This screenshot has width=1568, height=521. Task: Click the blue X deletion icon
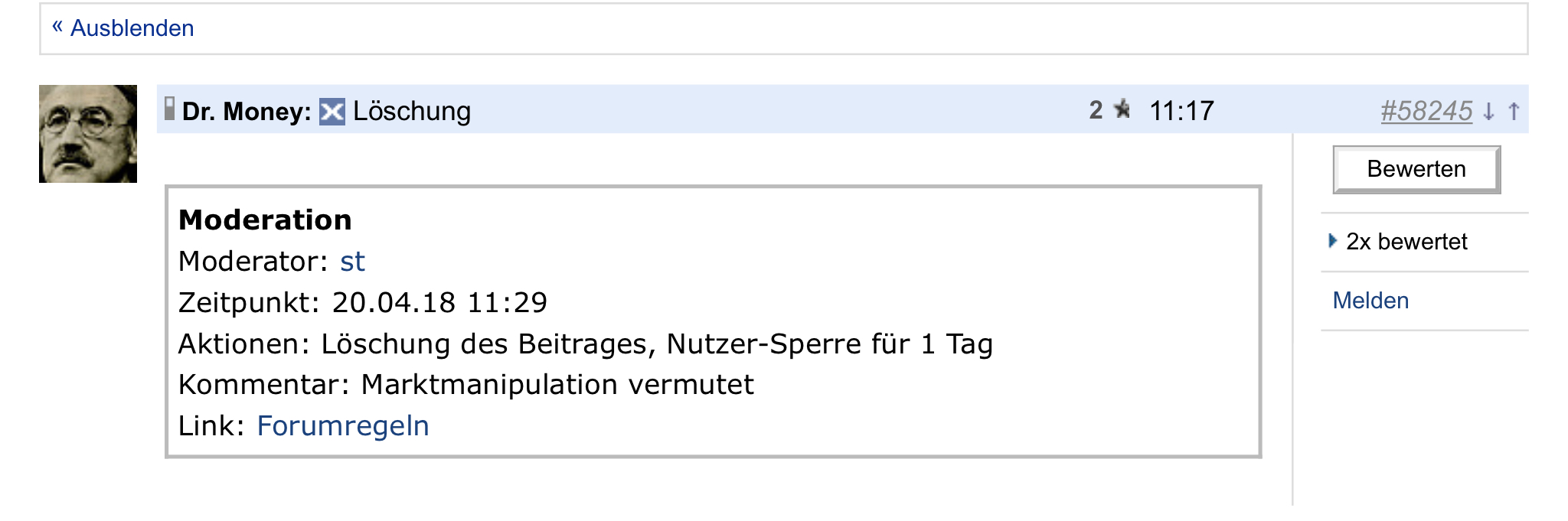pyautogui.click(x=332, y=112)
